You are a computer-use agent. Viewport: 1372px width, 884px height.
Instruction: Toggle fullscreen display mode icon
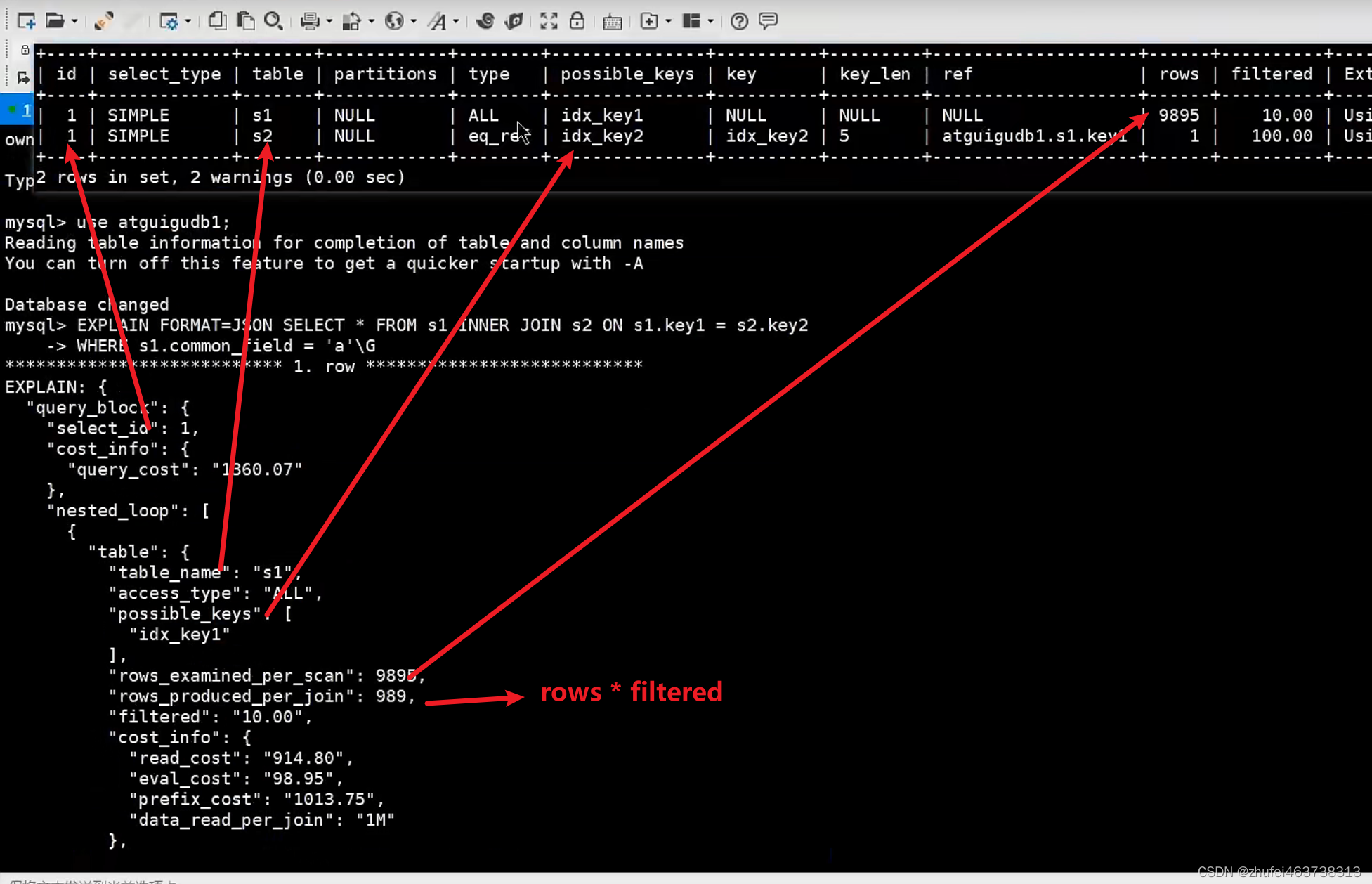pyautogui.click(x=548, y=20)
